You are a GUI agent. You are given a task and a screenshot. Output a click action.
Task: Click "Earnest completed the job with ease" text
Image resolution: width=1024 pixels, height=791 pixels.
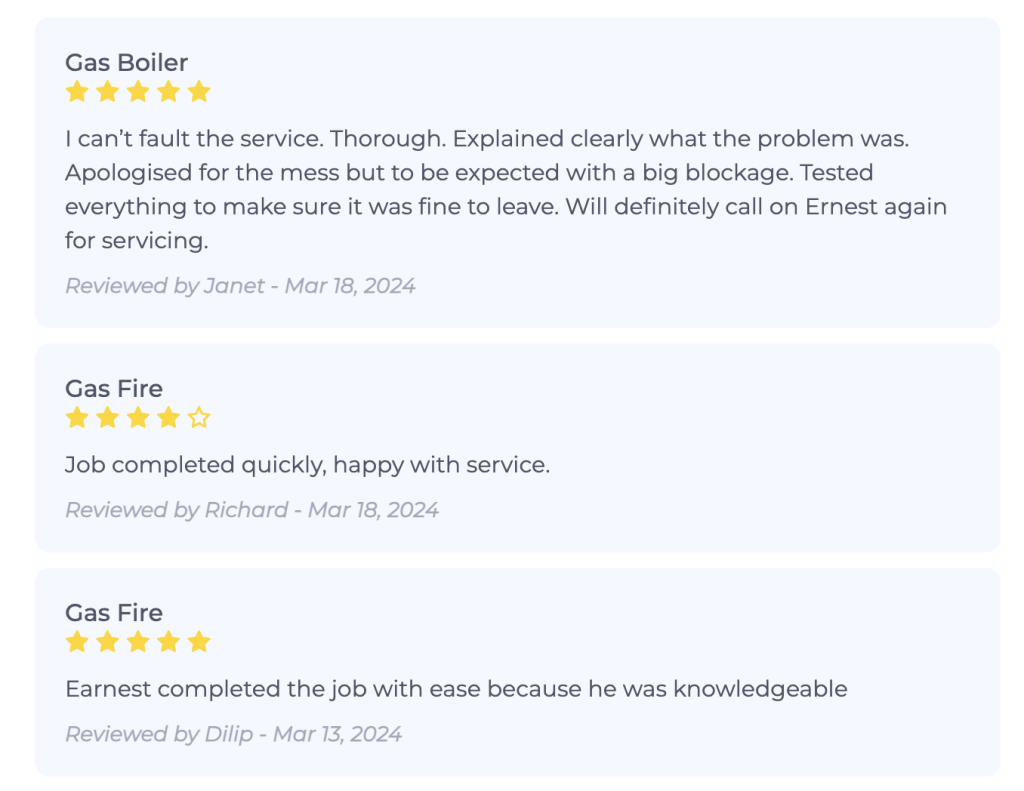[x=456, y=689]
